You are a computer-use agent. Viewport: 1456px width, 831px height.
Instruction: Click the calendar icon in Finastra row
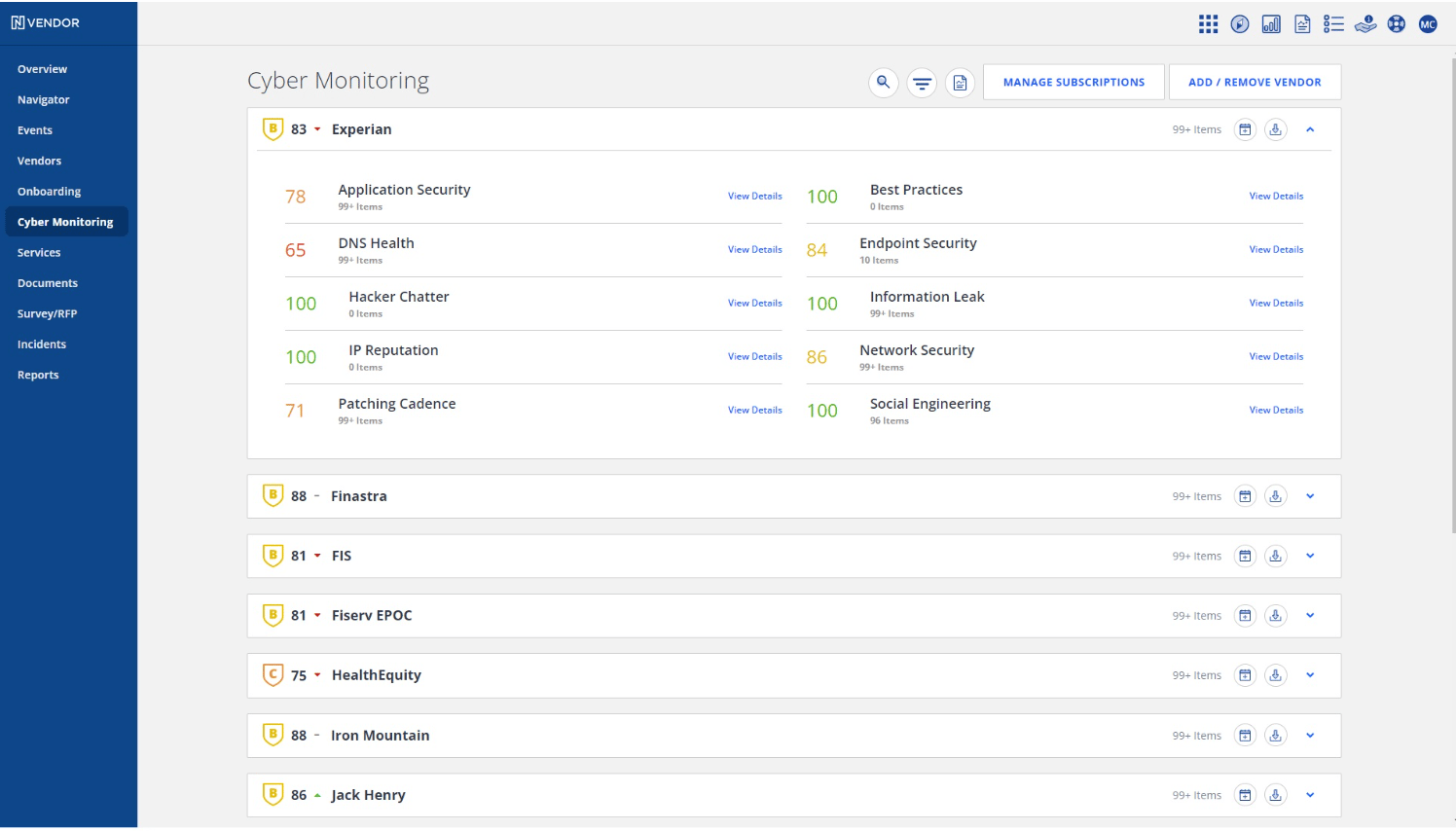1245,496
